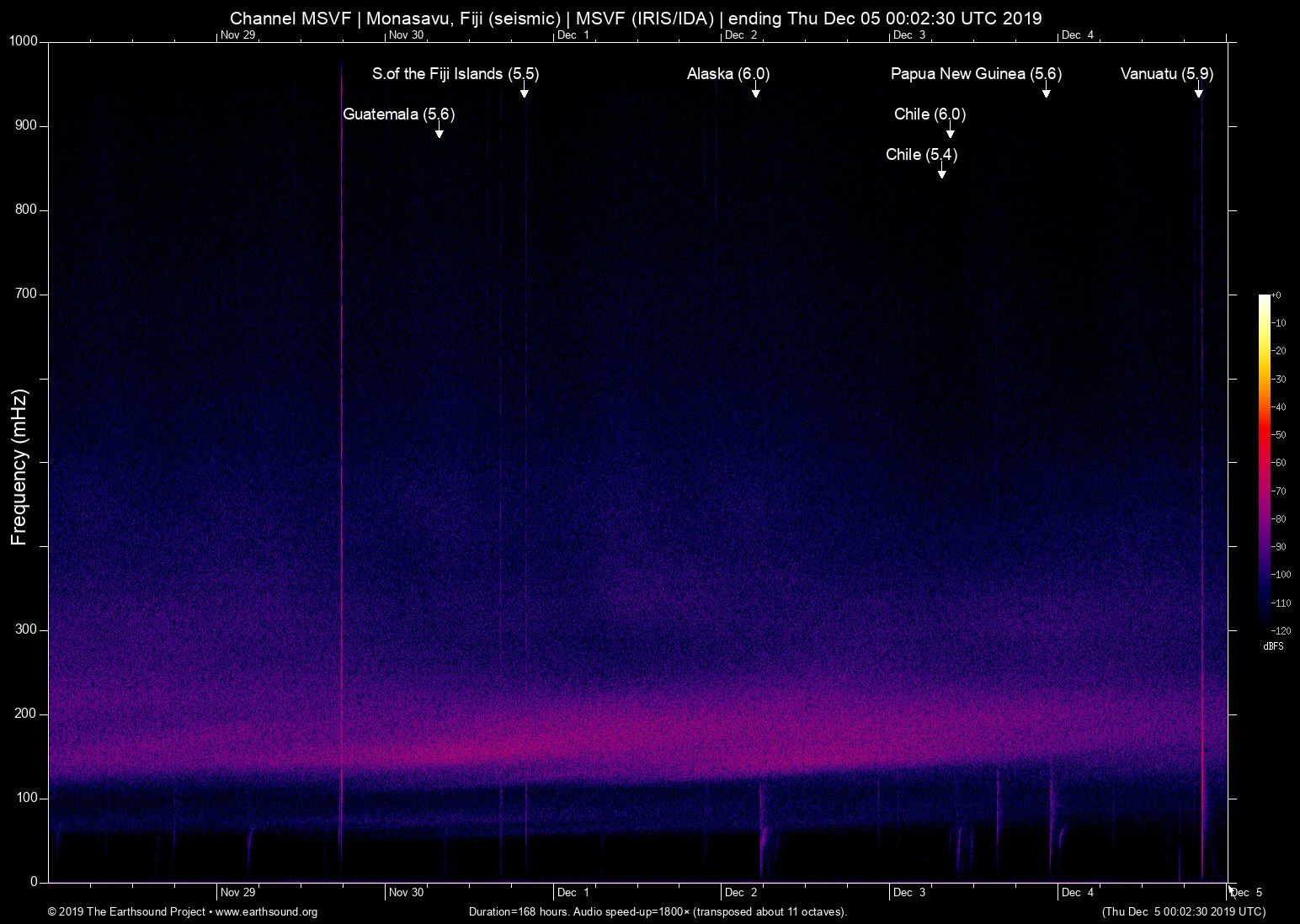Click the Frequency (mHz) axis title
Image resolution: width=1300 pixels, height=924 pixels.
click(x=19, y=467)
